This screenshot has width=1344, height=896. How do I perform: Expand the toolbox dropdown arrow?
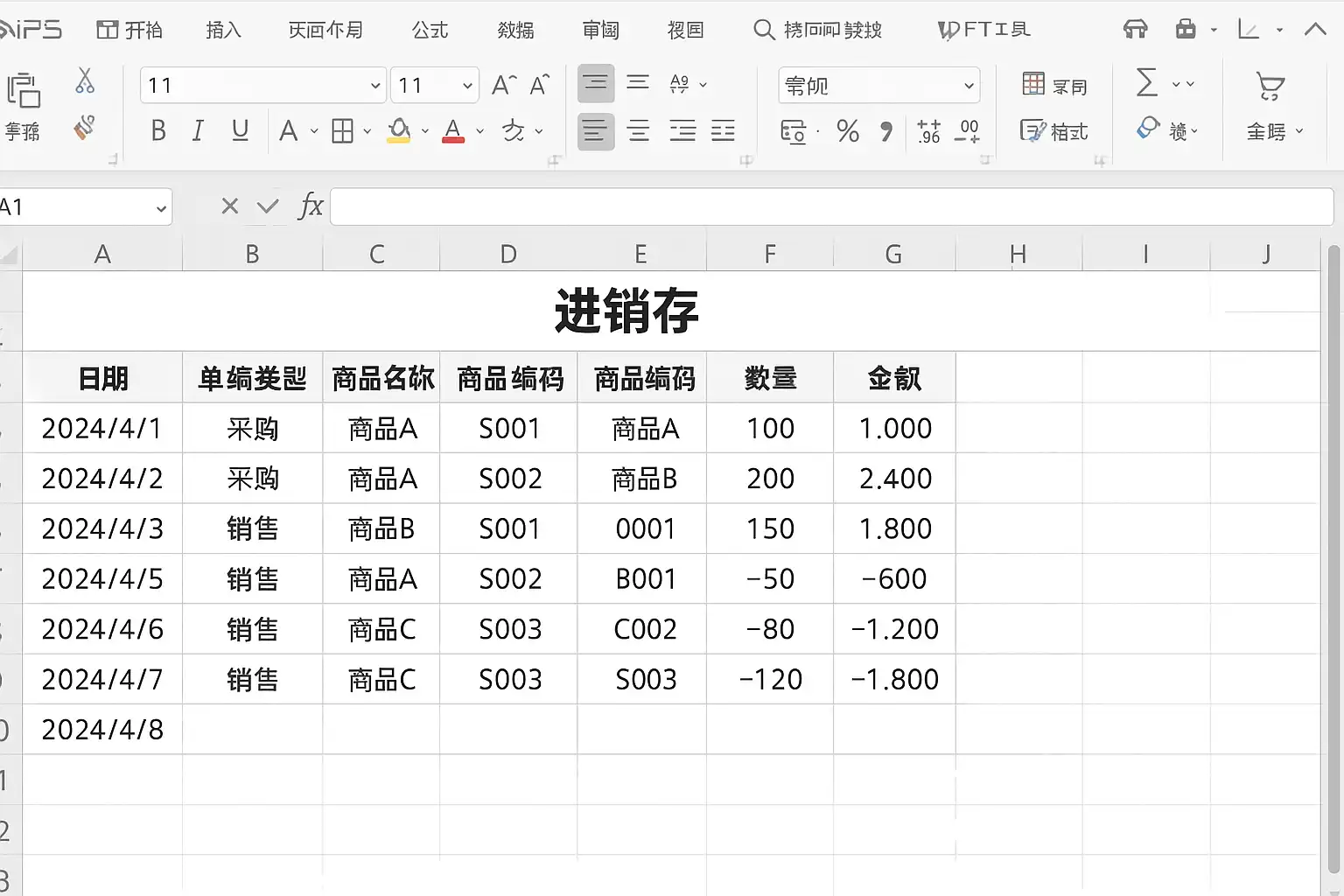point(1214,30)
